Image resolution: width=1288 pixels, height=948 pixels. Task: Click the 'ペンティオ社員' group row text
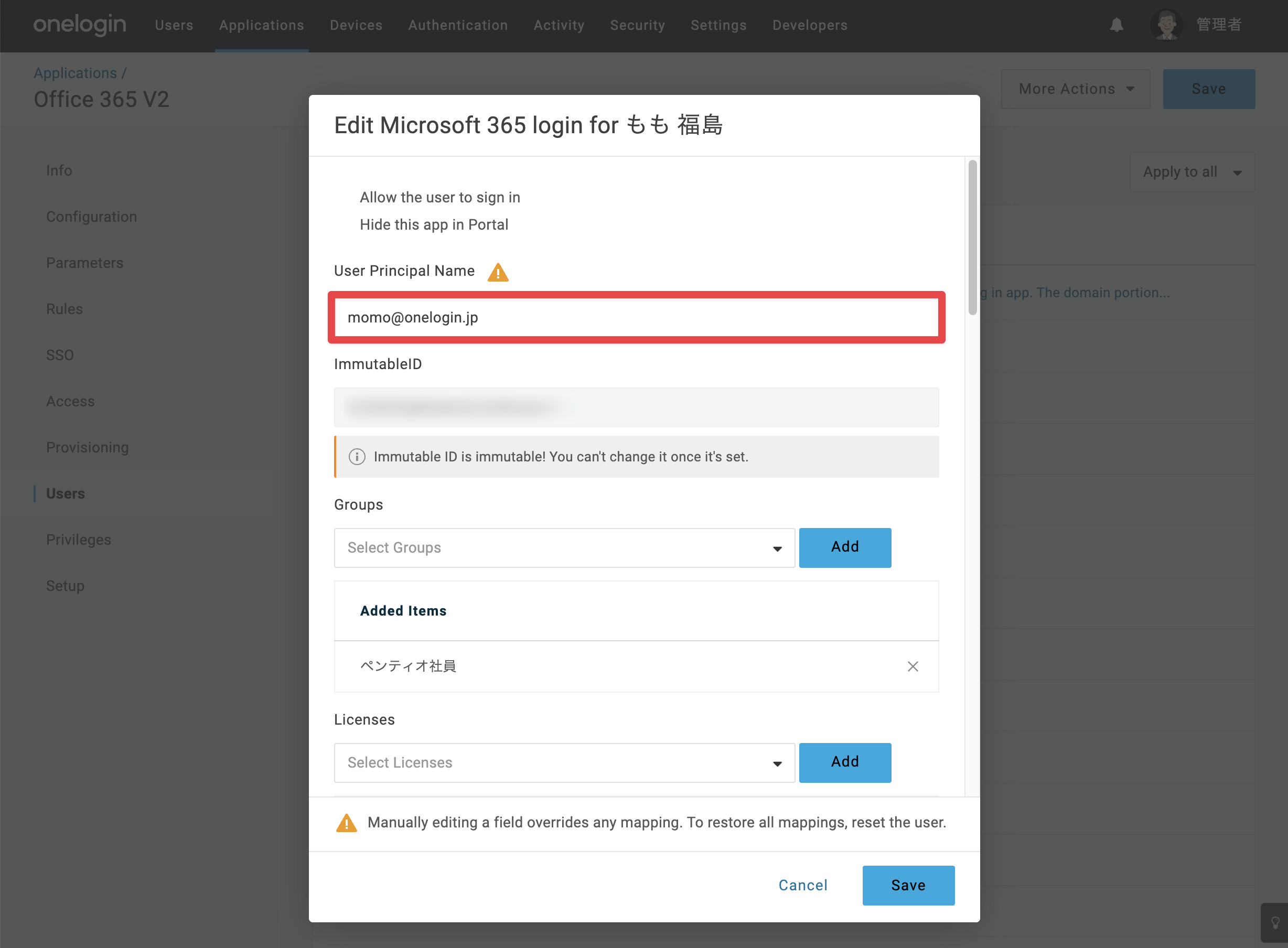point(407,666)
